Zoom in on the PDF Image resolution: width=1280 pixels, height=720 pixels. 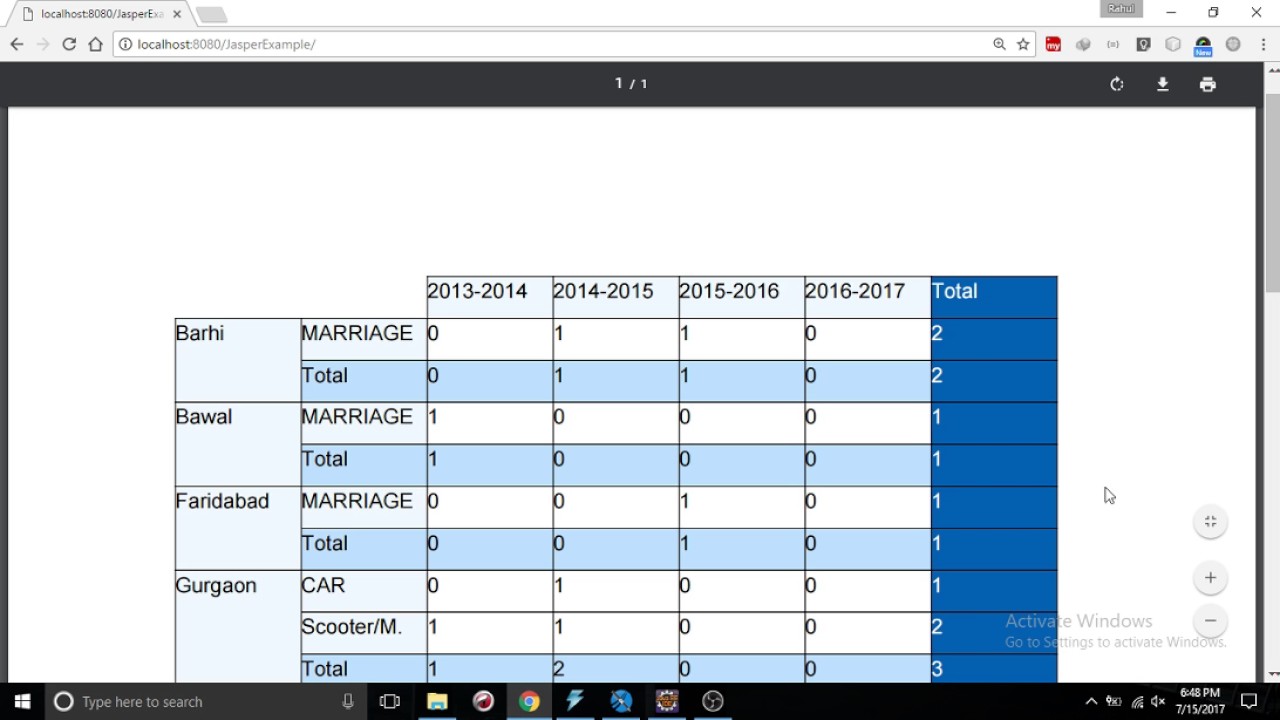click(1210, 577)
